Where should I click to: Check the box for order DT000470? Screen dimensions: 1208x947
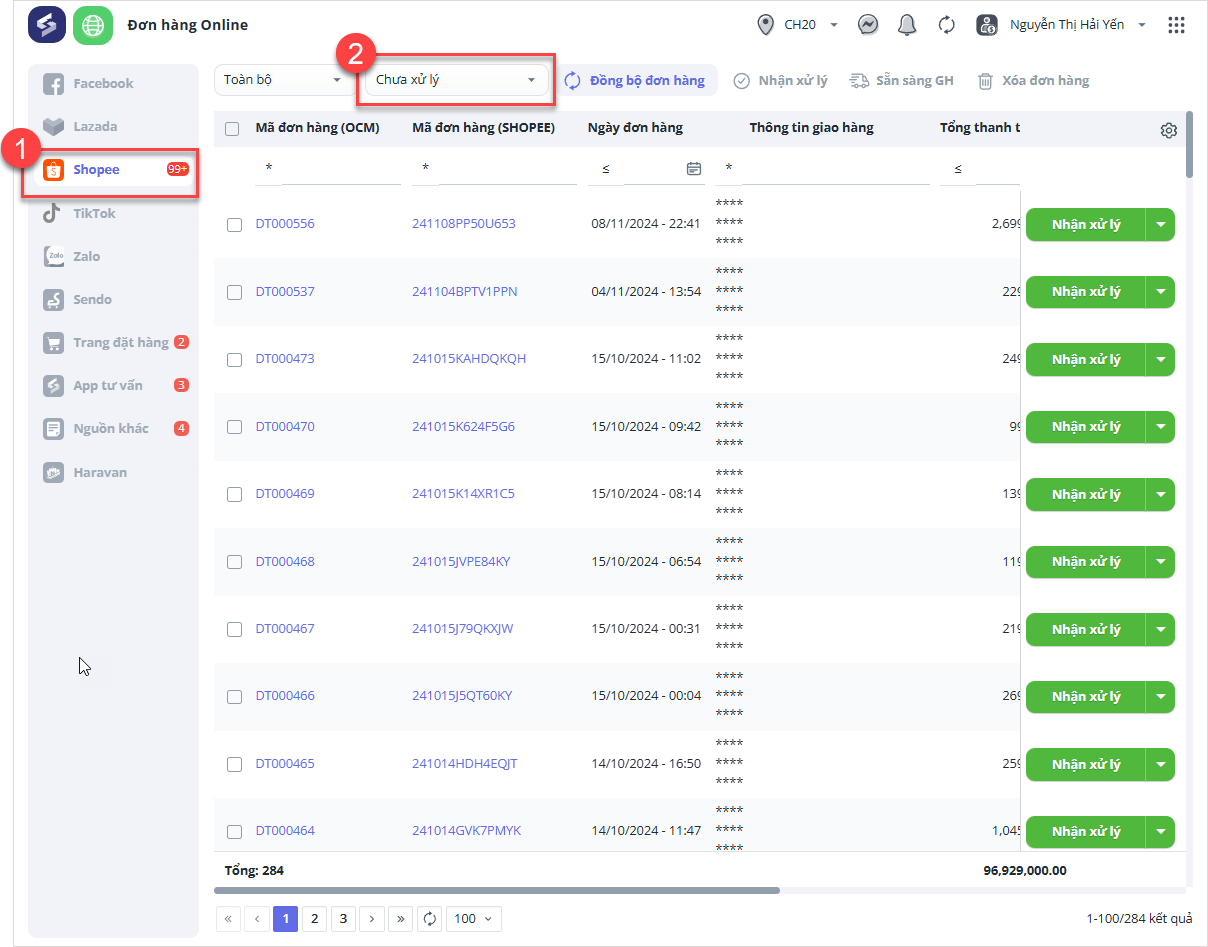coord(234,427)
